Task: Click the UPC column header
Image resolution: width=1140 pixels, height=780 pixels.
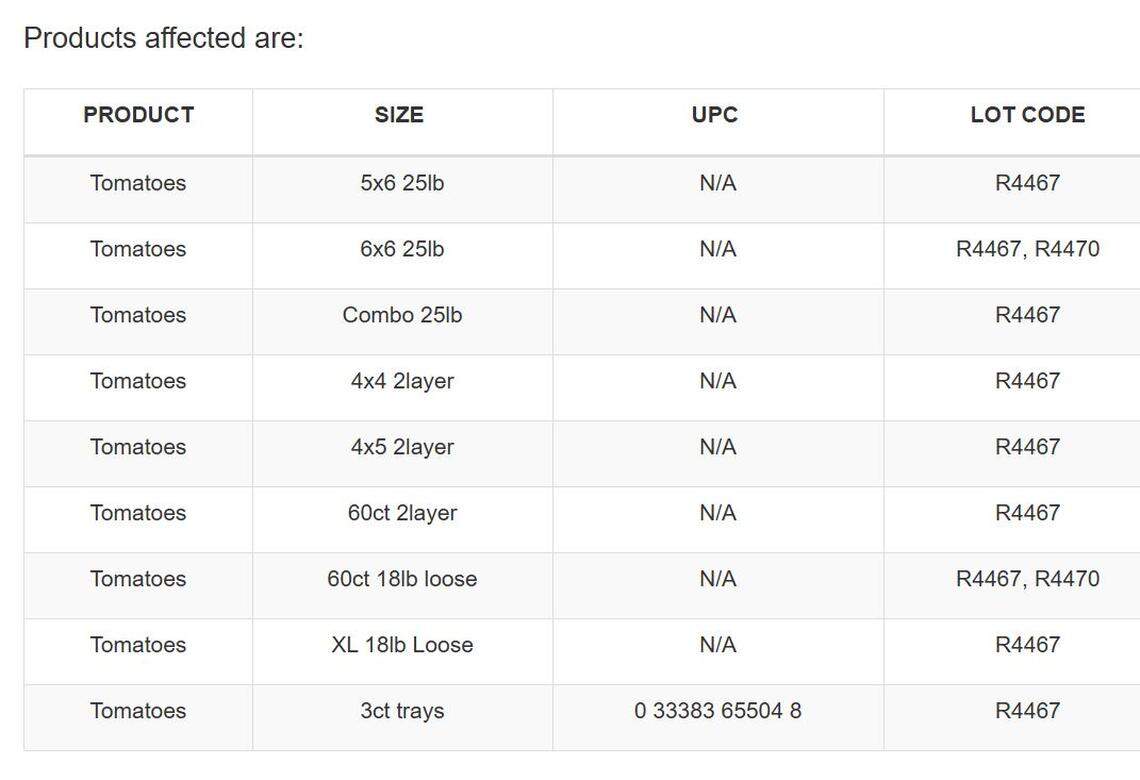Action: [x=715, y=115]
